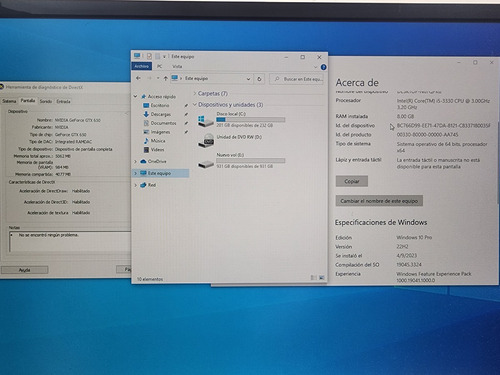
Task: Click the Back arrow in File Explorer
Action: 138,78
